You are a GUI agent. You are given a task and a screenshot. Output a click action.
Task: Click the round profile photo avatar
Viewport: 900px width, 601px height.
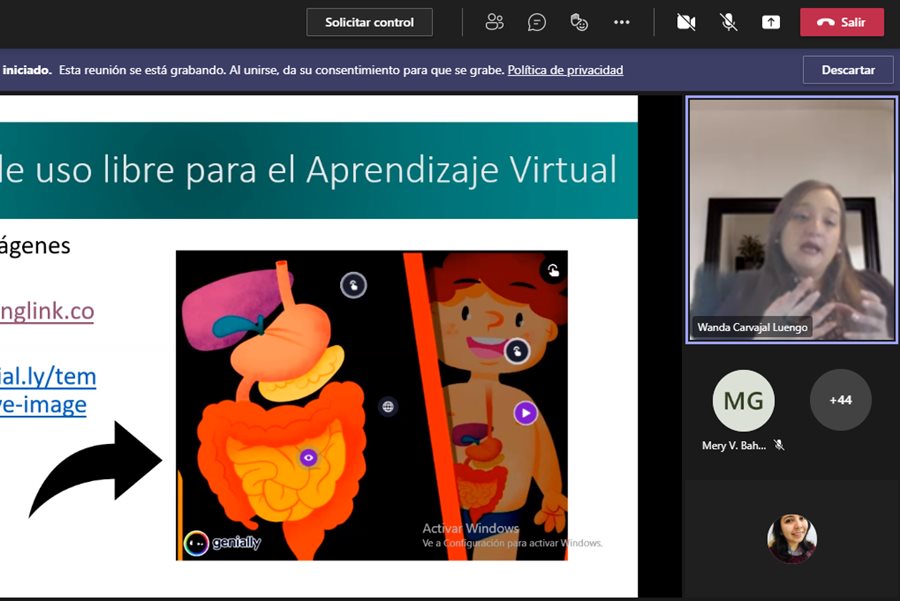[x=792, y=538]
